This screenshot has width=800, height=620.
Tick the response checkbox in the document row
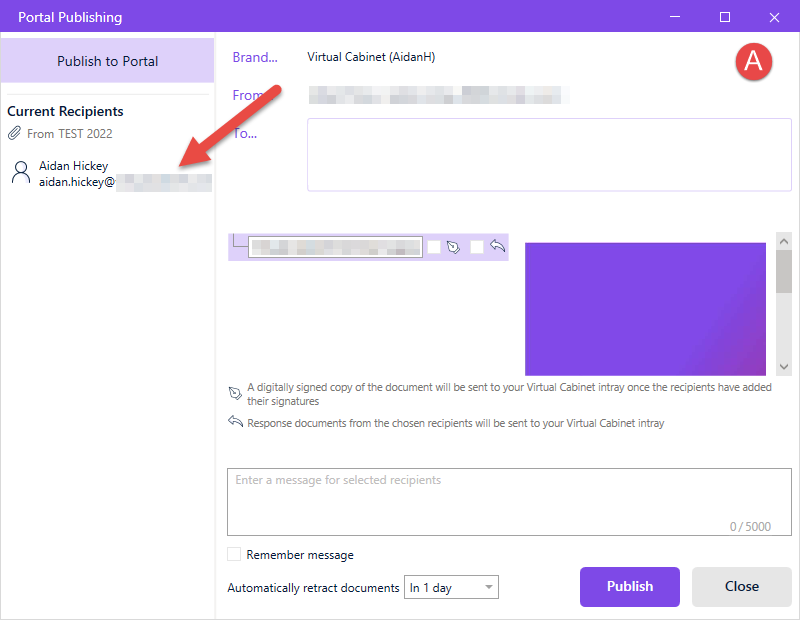coord(477,247)
